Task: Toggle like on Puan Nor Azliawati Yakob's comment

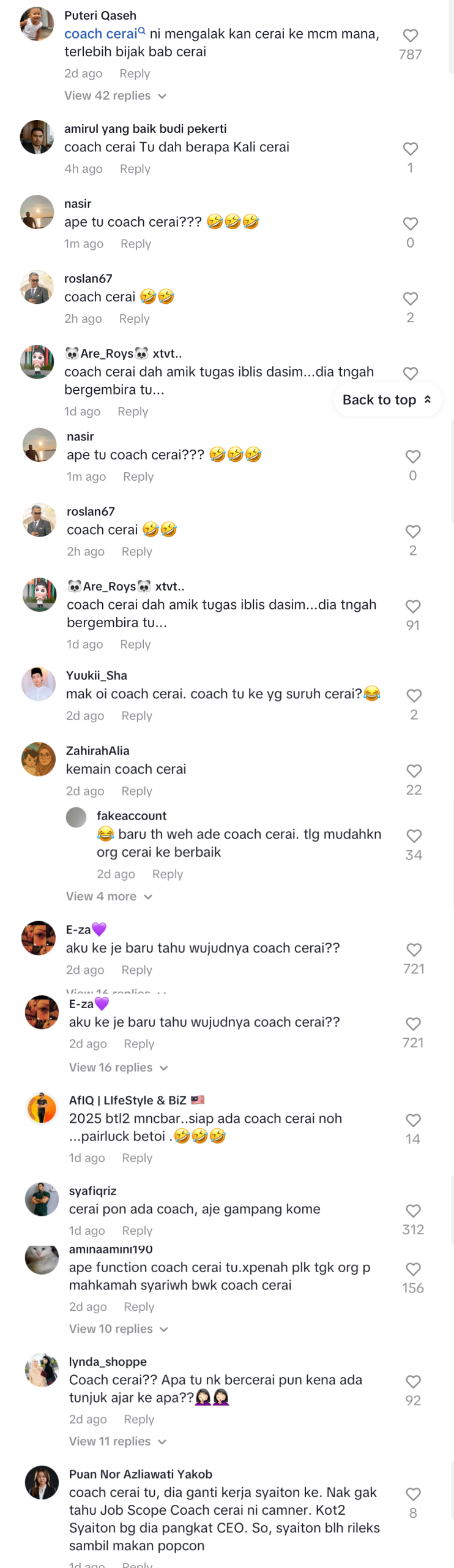Action: pos(413,1494)
